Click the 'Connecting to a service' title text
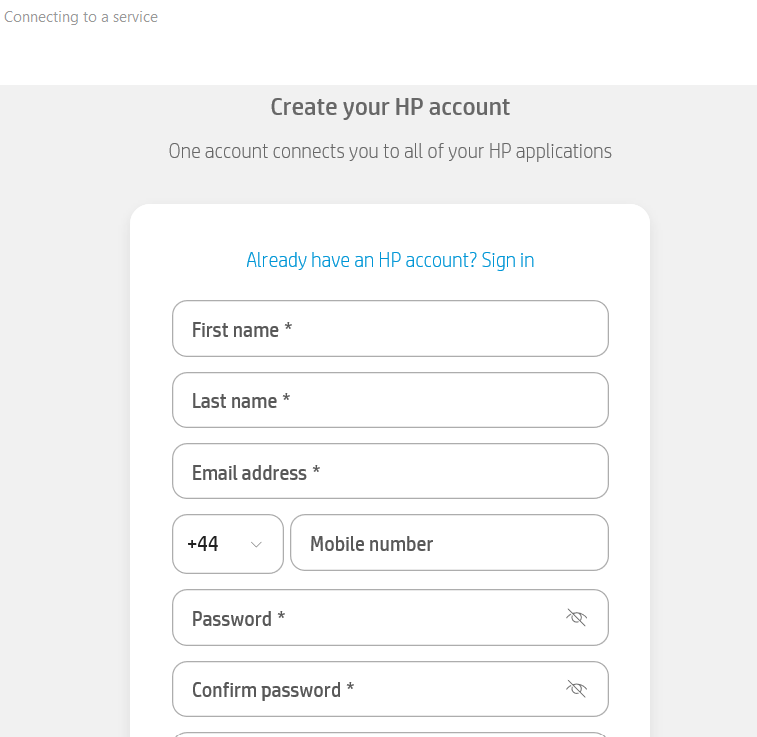The height and width of the screenshot is (737, 757). (81, 17)
